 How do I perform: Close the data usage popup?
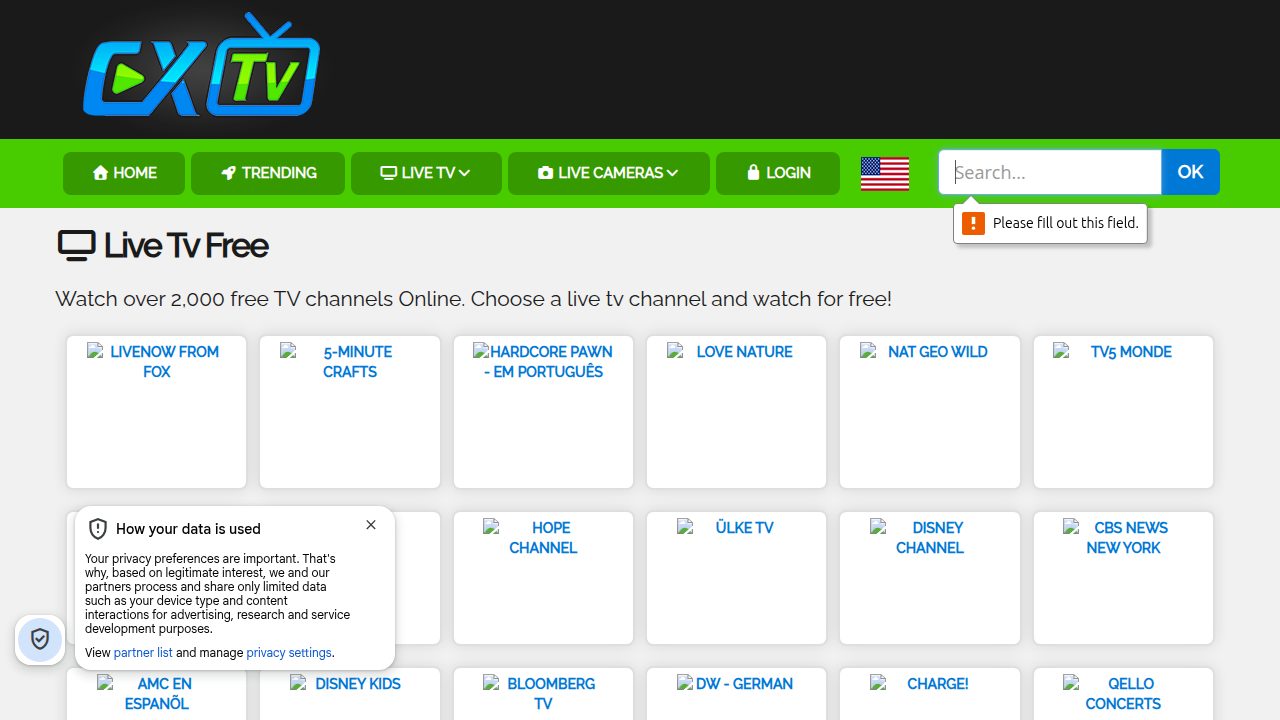371,525
